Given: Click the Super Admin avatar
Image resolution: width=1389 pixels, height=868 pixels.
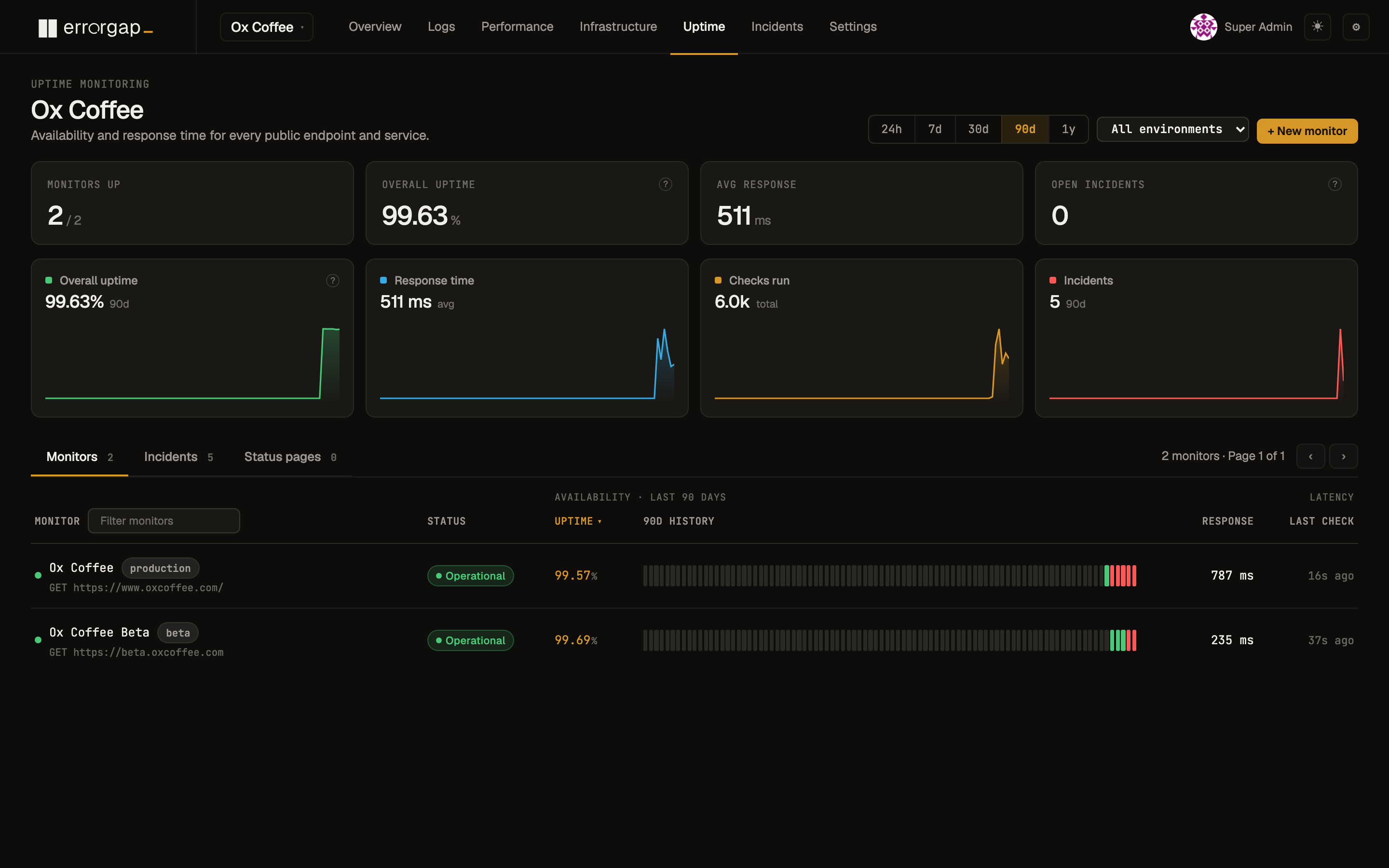Looking at the screenshot, I should [x=1203, y=27].
